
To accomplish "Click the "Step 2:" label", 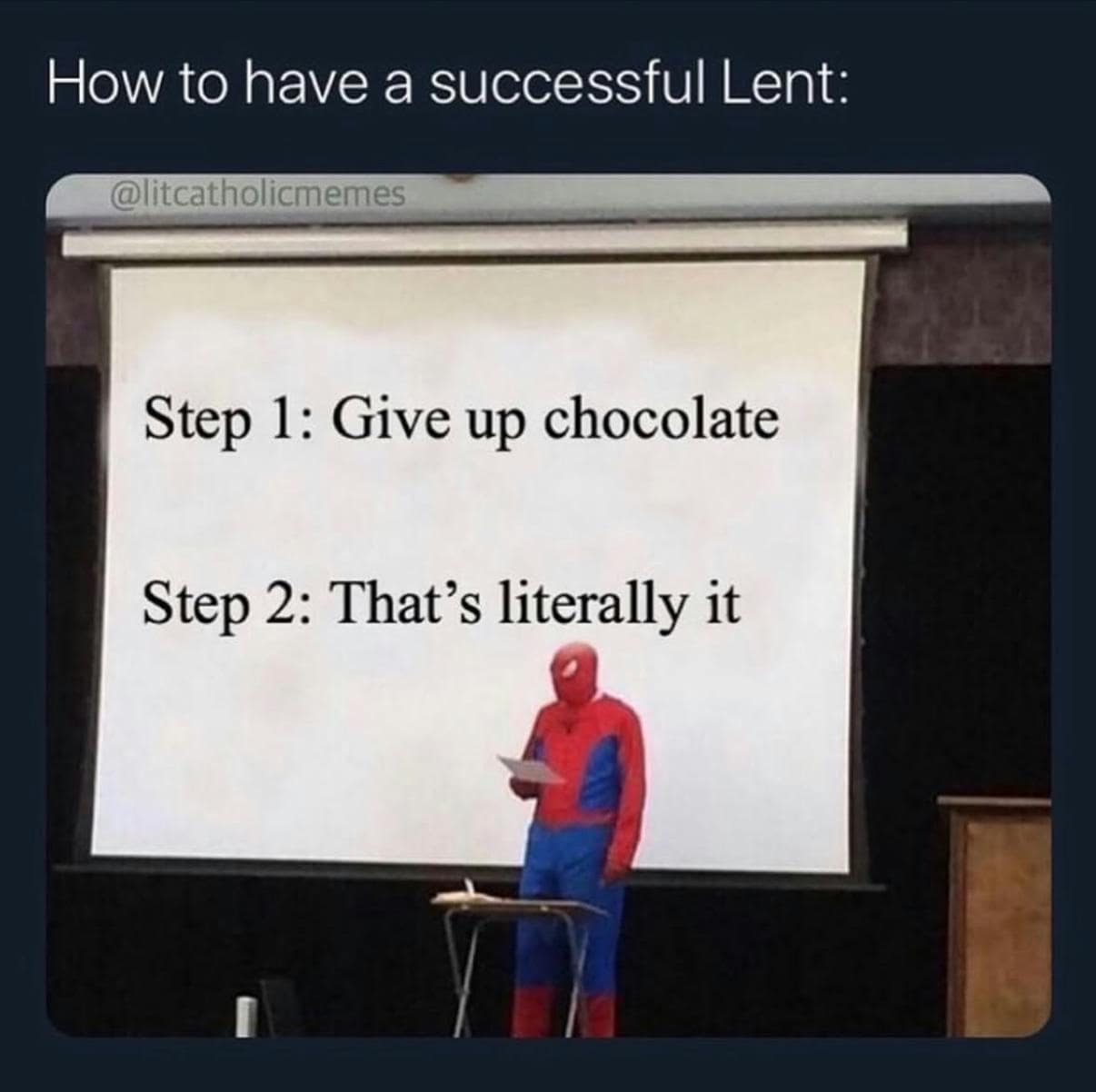I will point(227,605).
